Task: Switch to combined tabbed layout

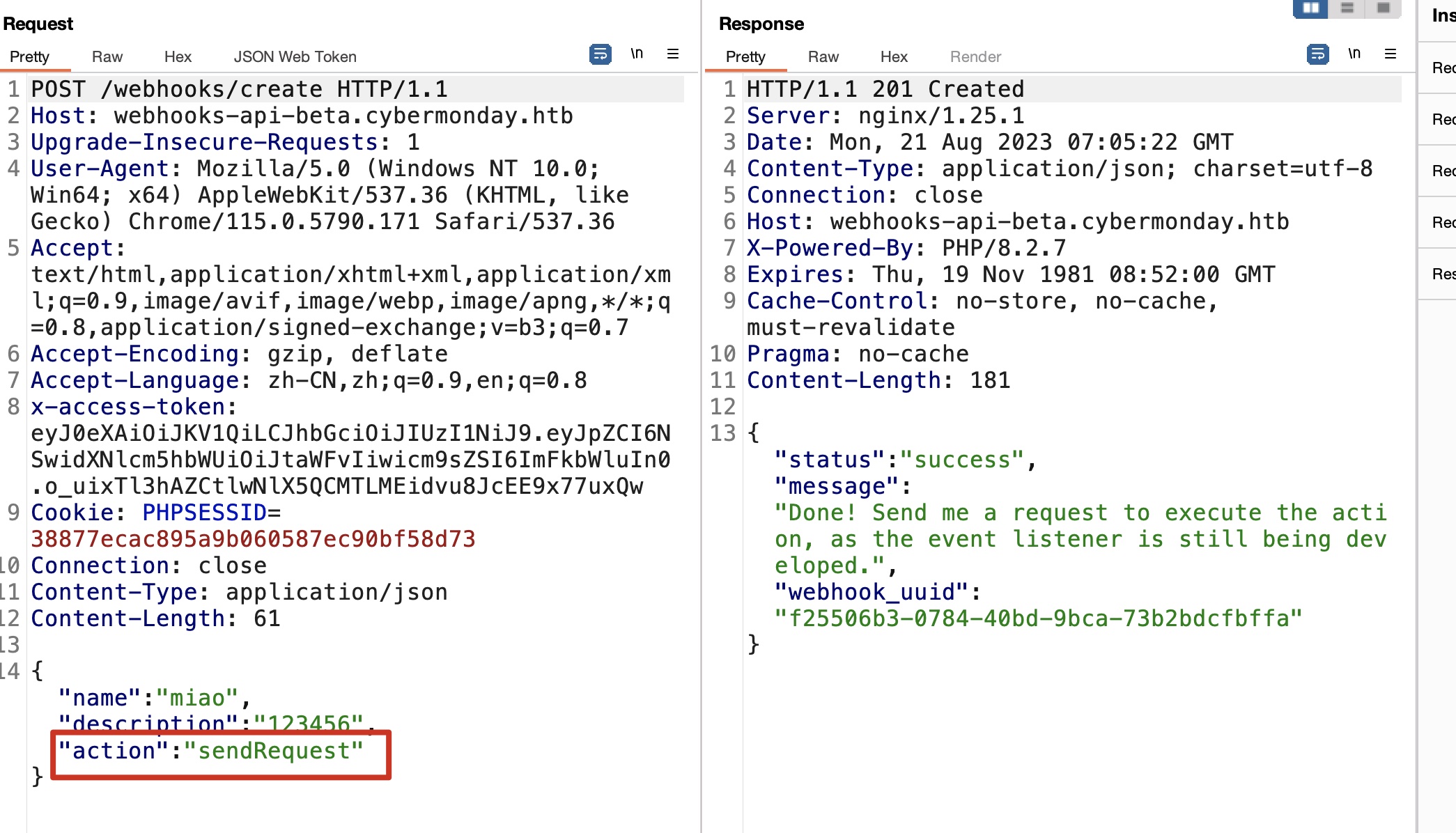Action: (1384, 8)
